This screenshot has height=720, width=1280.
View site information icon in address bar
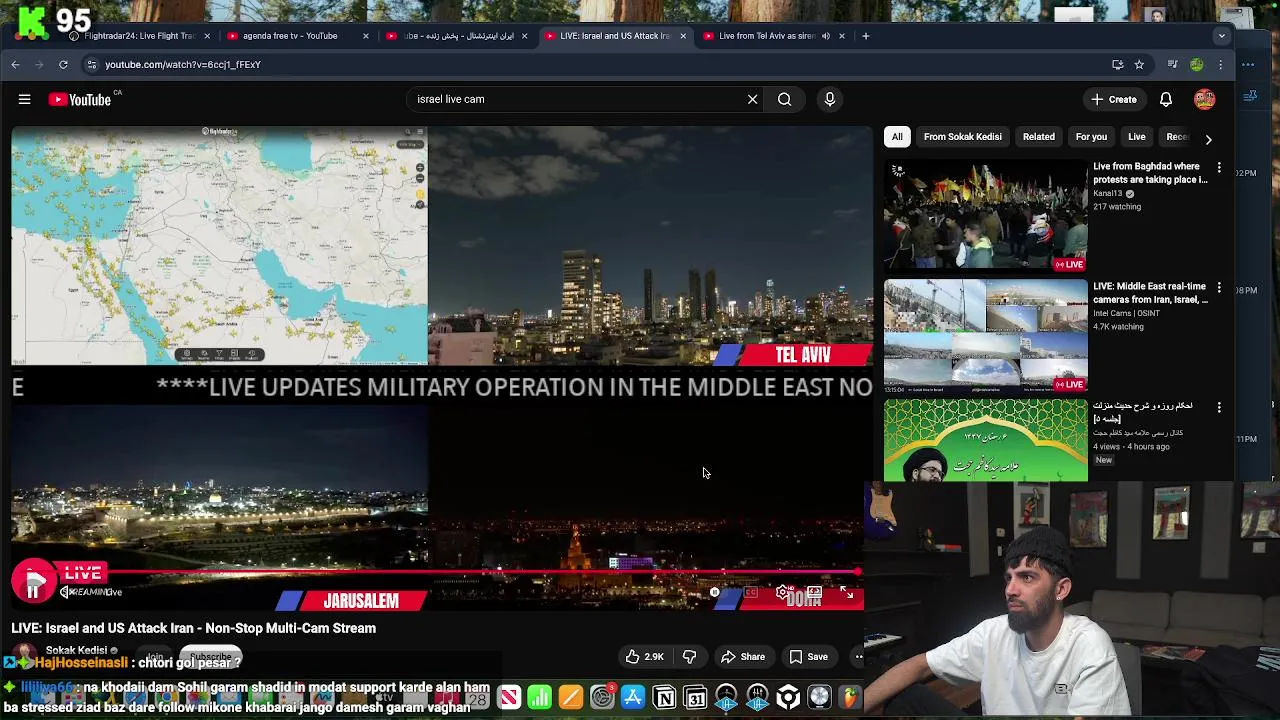click(x=92, y=64)
